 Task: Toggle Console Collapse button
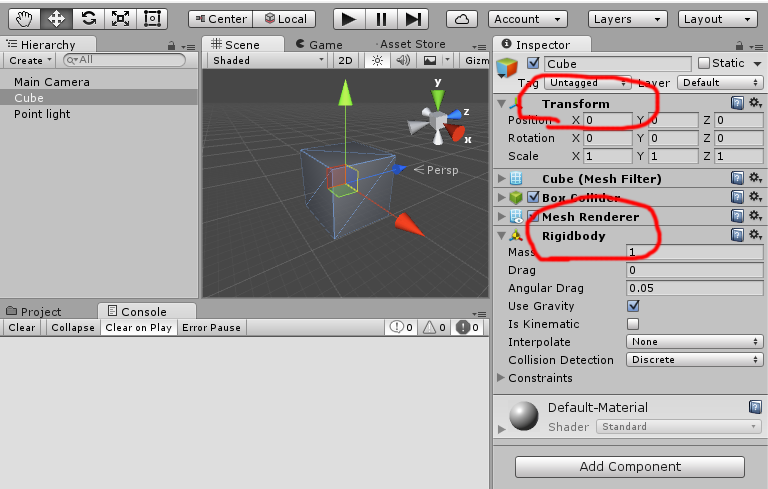73,327
